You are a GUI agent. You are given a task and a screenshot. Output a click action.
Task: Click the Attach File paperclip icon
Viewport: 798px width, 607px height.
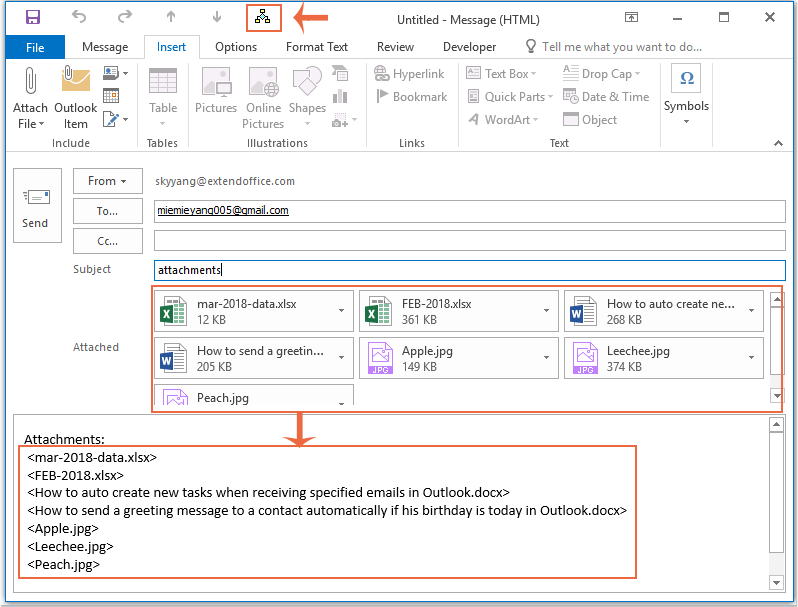pyautogui.click(x=30, y=80)
